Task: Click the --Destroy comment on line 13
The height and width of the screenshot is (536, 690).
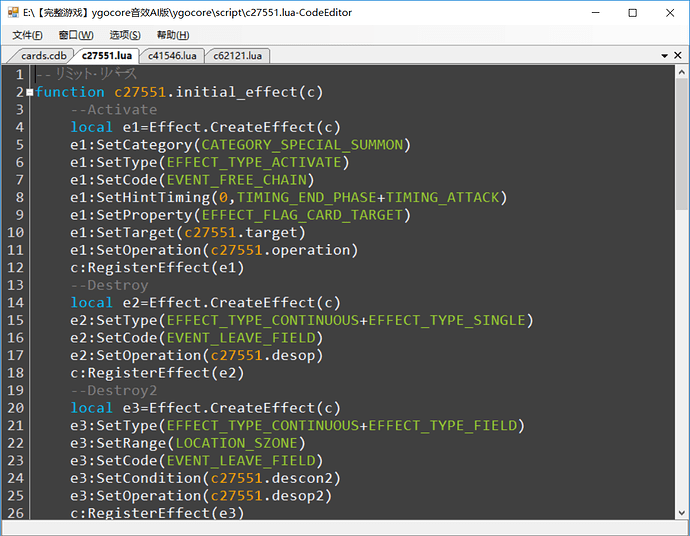Action: coord(109,285)
